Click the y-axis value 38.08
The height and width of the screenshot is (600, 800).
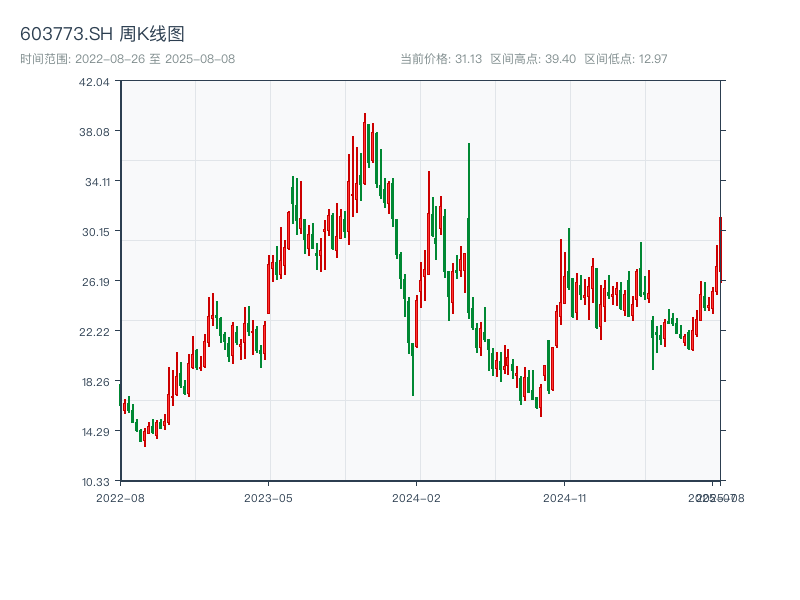pyautogui.click(x=94, y=132)
